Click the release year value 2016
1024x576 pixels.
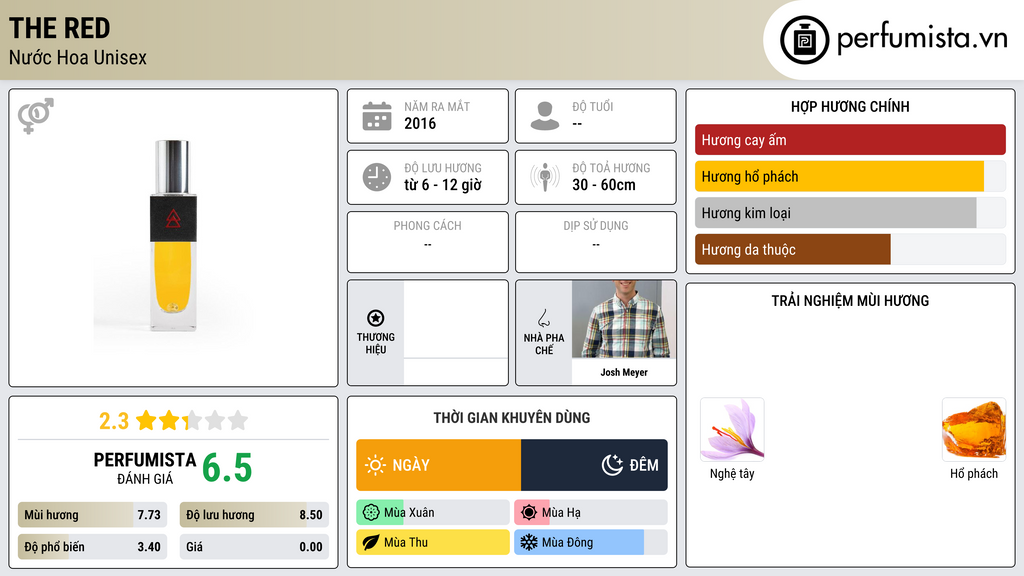click(x=420, y=123)
